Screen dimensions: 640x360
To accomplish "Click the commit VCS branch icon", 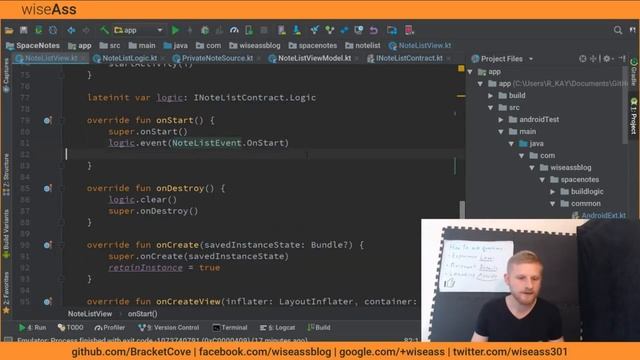I will click(x=329, y=31).
